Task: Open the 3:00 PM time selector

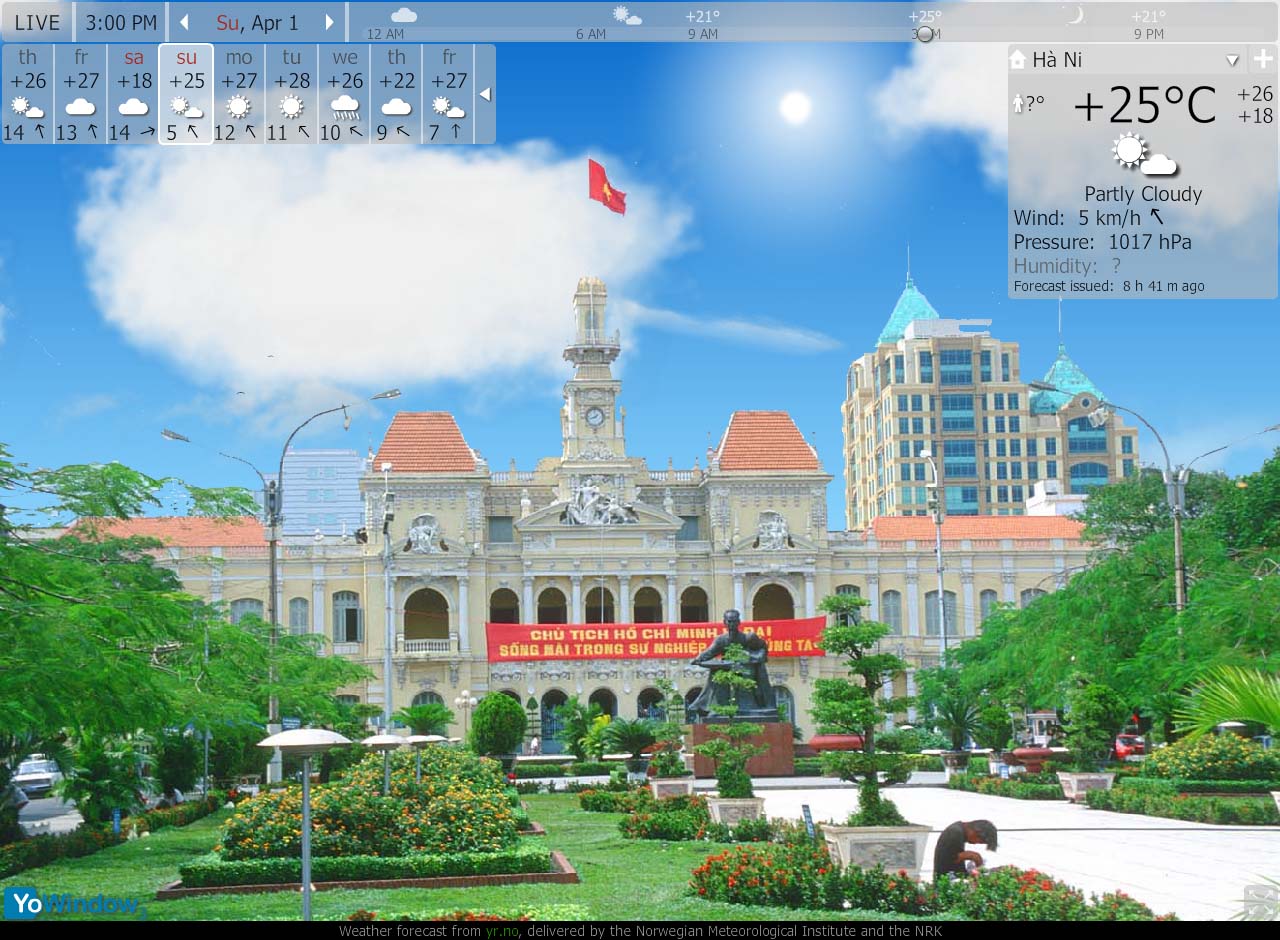Action: pyautogui.click(x=121, y=22)
